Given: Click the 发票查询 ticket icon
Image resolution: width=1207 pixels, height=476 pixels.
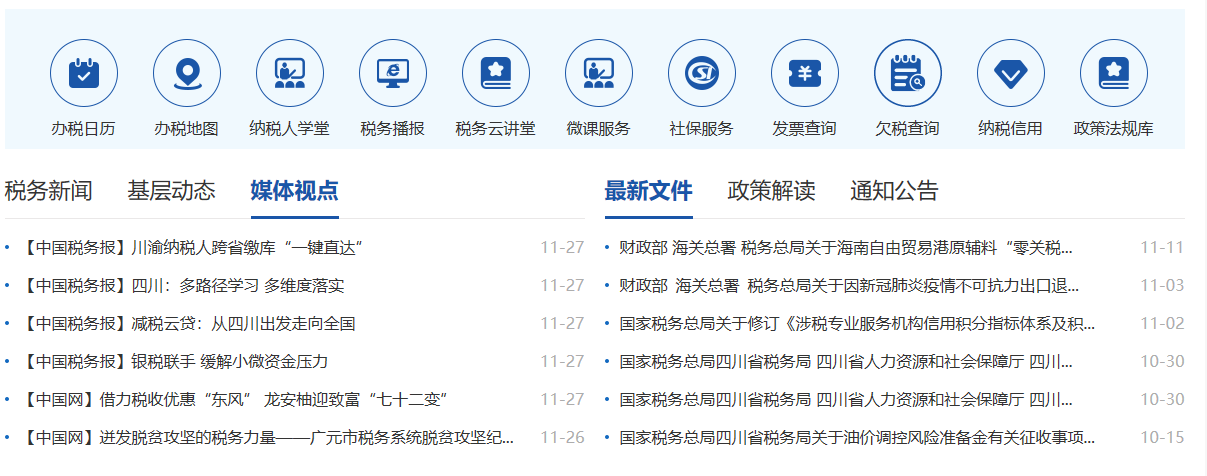Looking at the screenshot, I should [805, 74].
